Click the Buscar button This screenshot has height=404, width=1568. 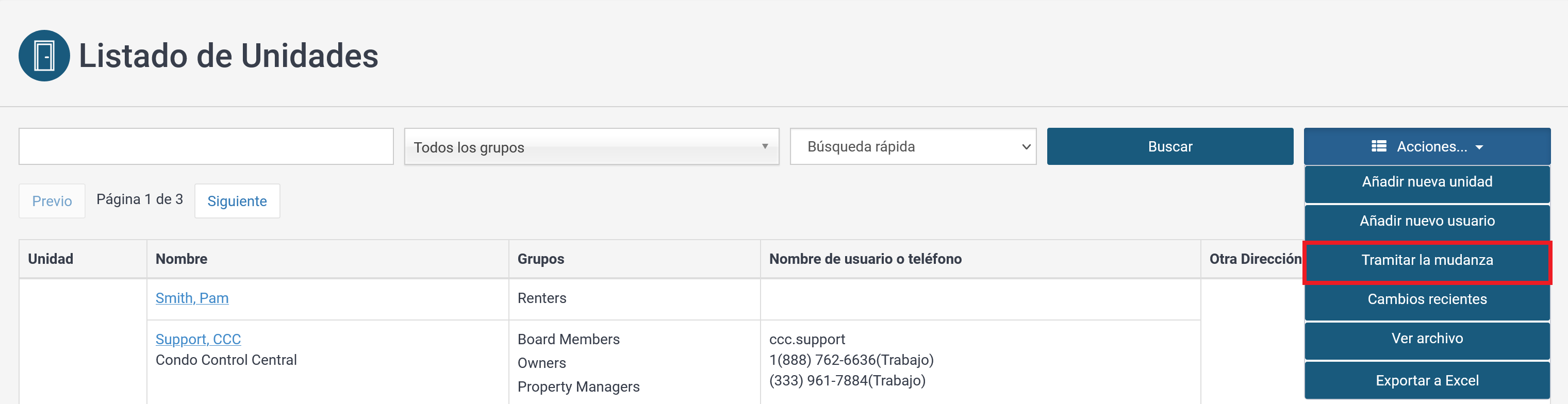coord(1170,146)
